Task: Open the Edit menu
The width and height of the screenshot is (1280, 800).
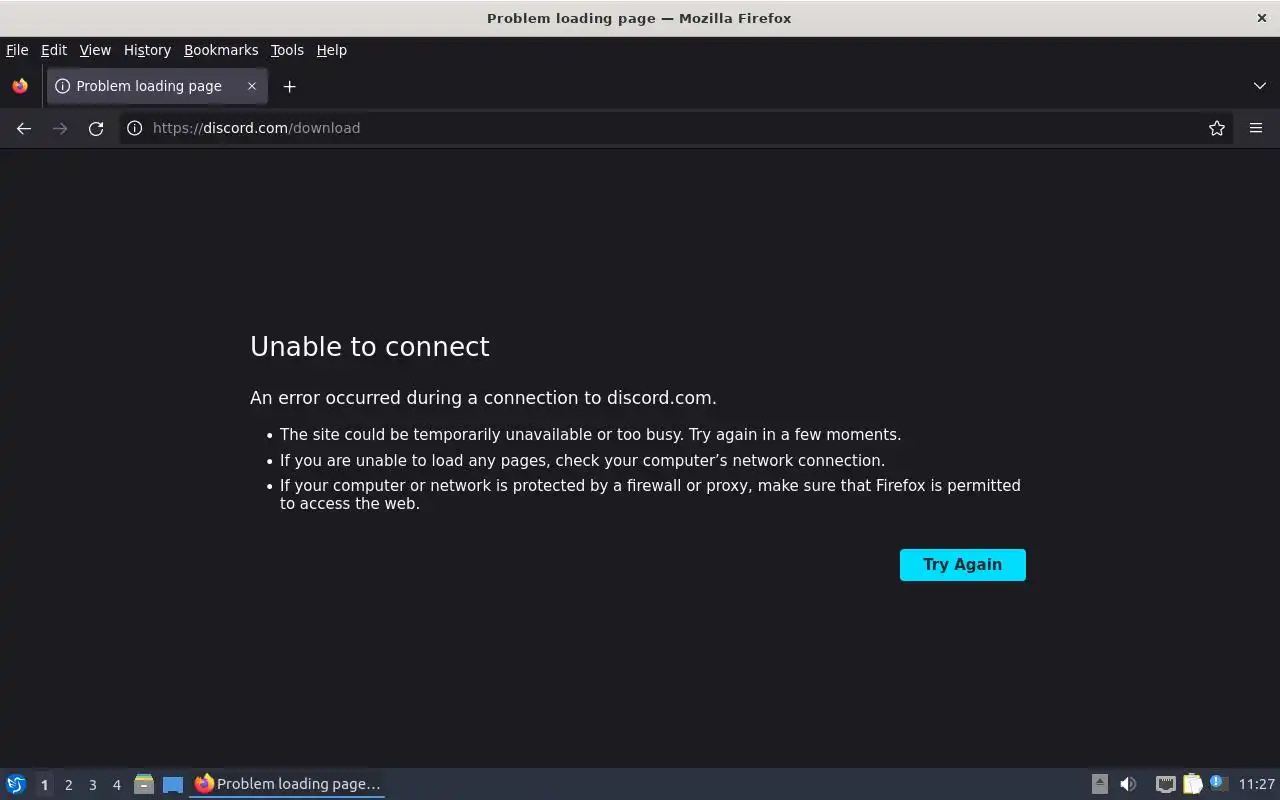Action: pyautogui.click(x=54, y=50)
